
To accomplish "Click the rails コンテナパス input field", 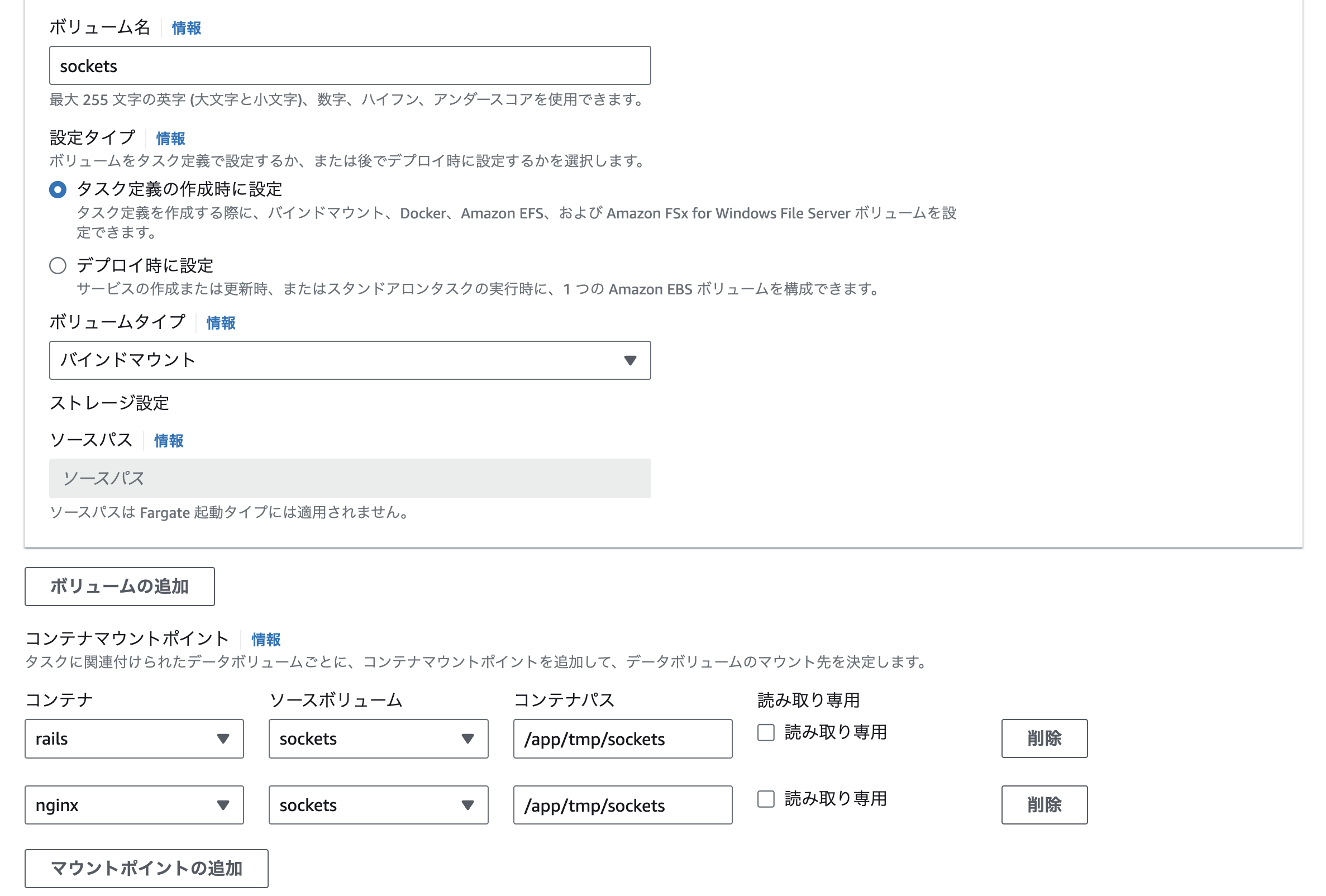I will tap(622, 738).
